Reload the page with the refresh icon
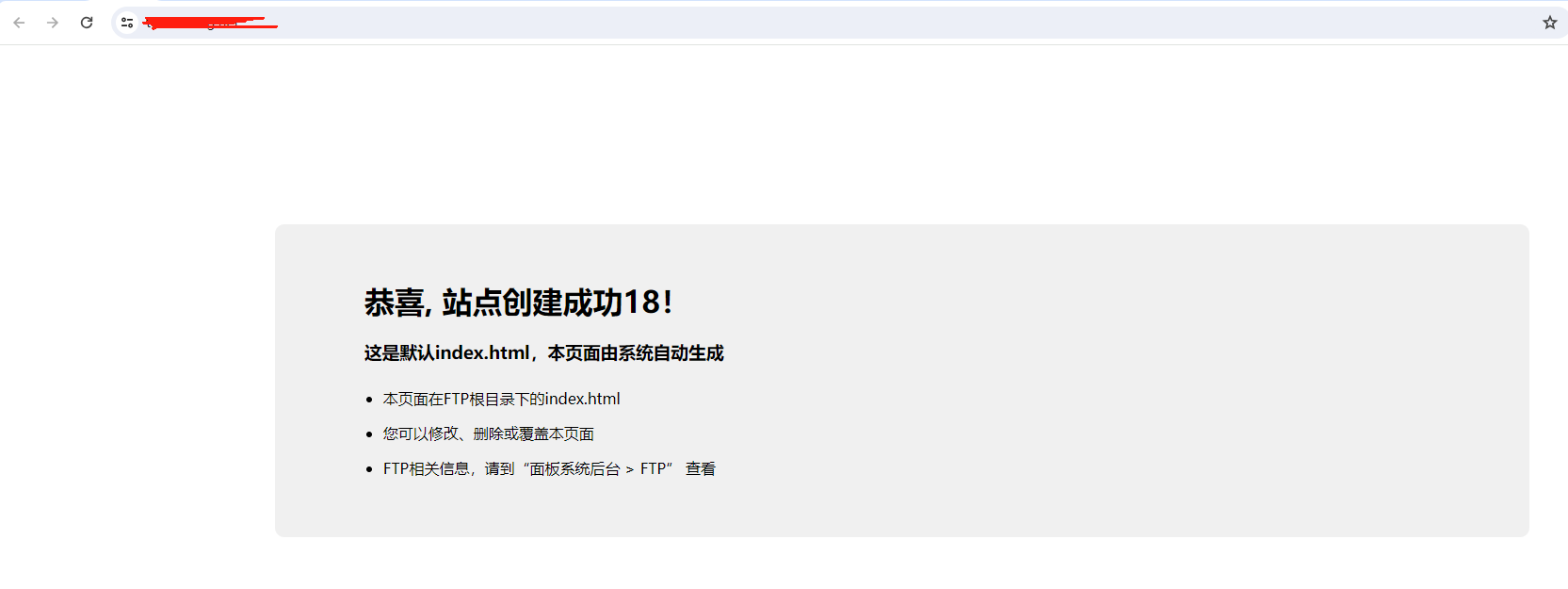 click(x=87, y=23)
